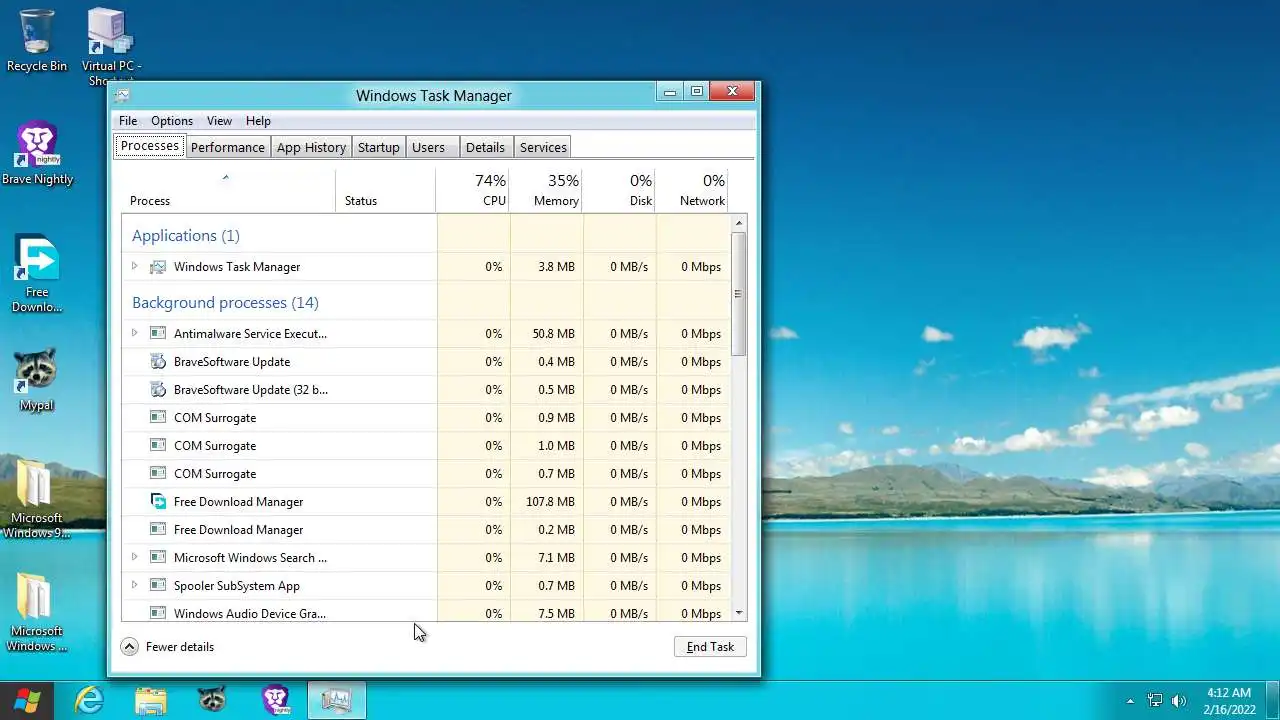Sort by the CPU column header
1280x720 pixels.
pos(473,190)
